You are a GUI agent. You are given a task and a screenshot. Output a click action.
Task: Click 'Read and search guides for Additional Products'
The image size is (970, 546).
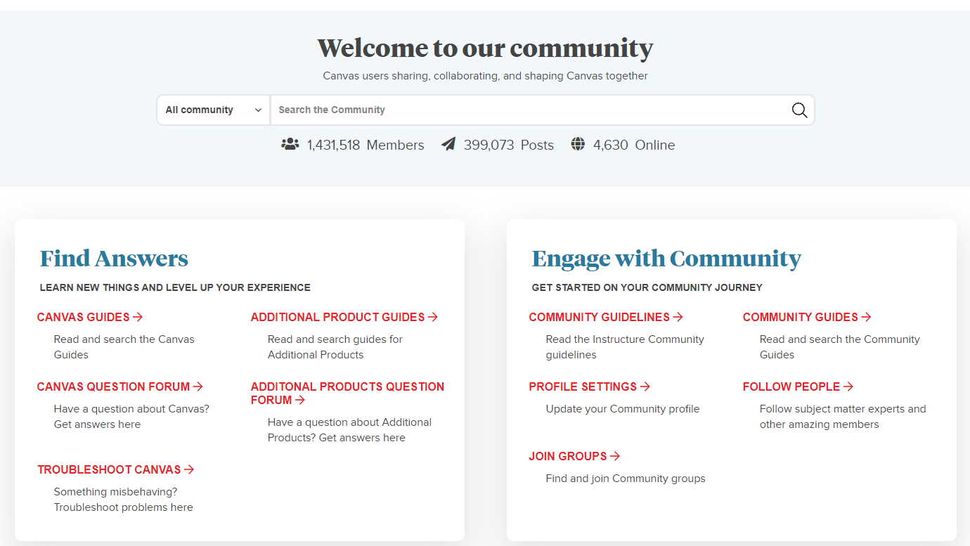335,347
